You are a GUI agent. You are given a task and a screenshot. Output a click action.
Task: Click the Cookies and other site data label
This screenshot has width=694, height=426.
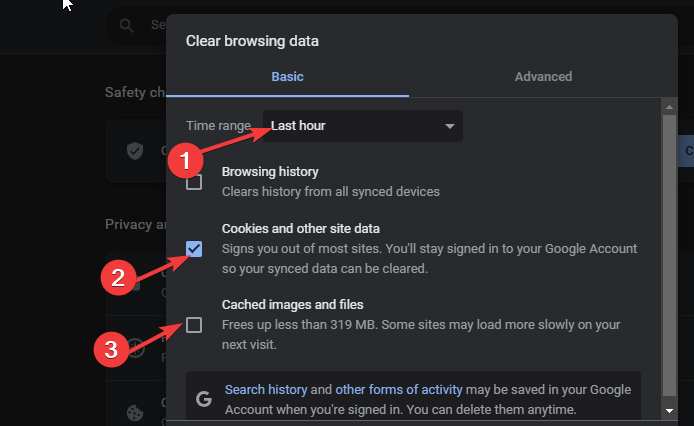(301, 228)
